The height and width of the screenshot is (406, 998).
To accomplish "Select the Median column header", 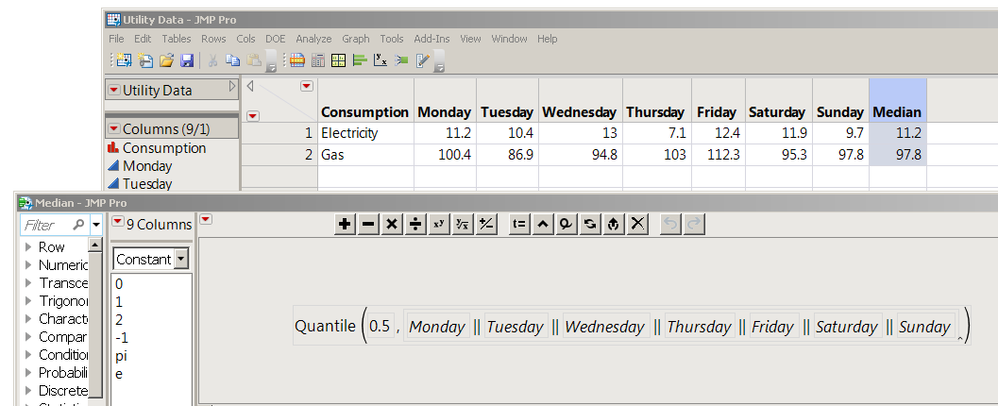I will pos(897,112).
